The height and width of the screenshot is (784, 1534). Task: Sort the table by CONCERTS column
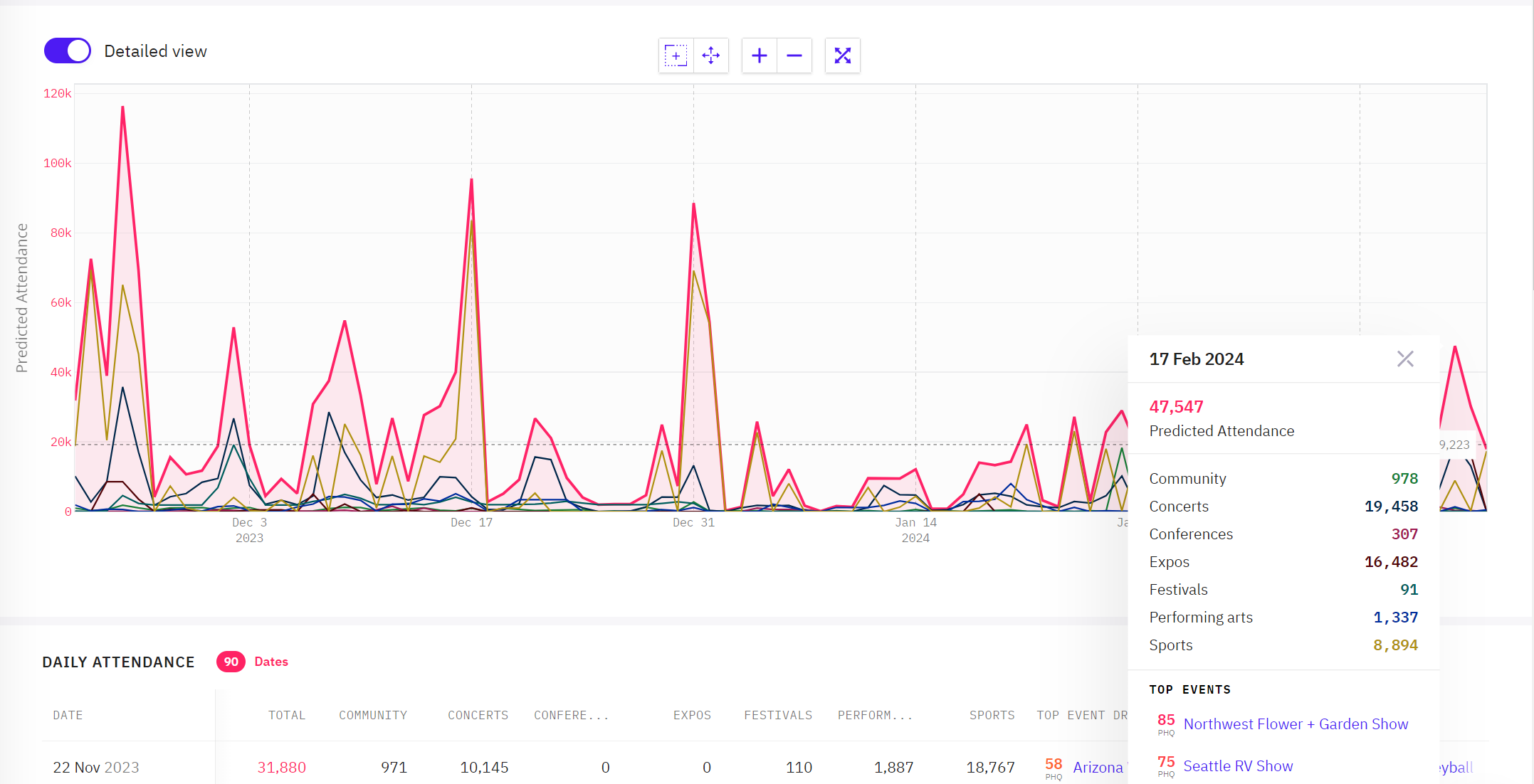478,715
